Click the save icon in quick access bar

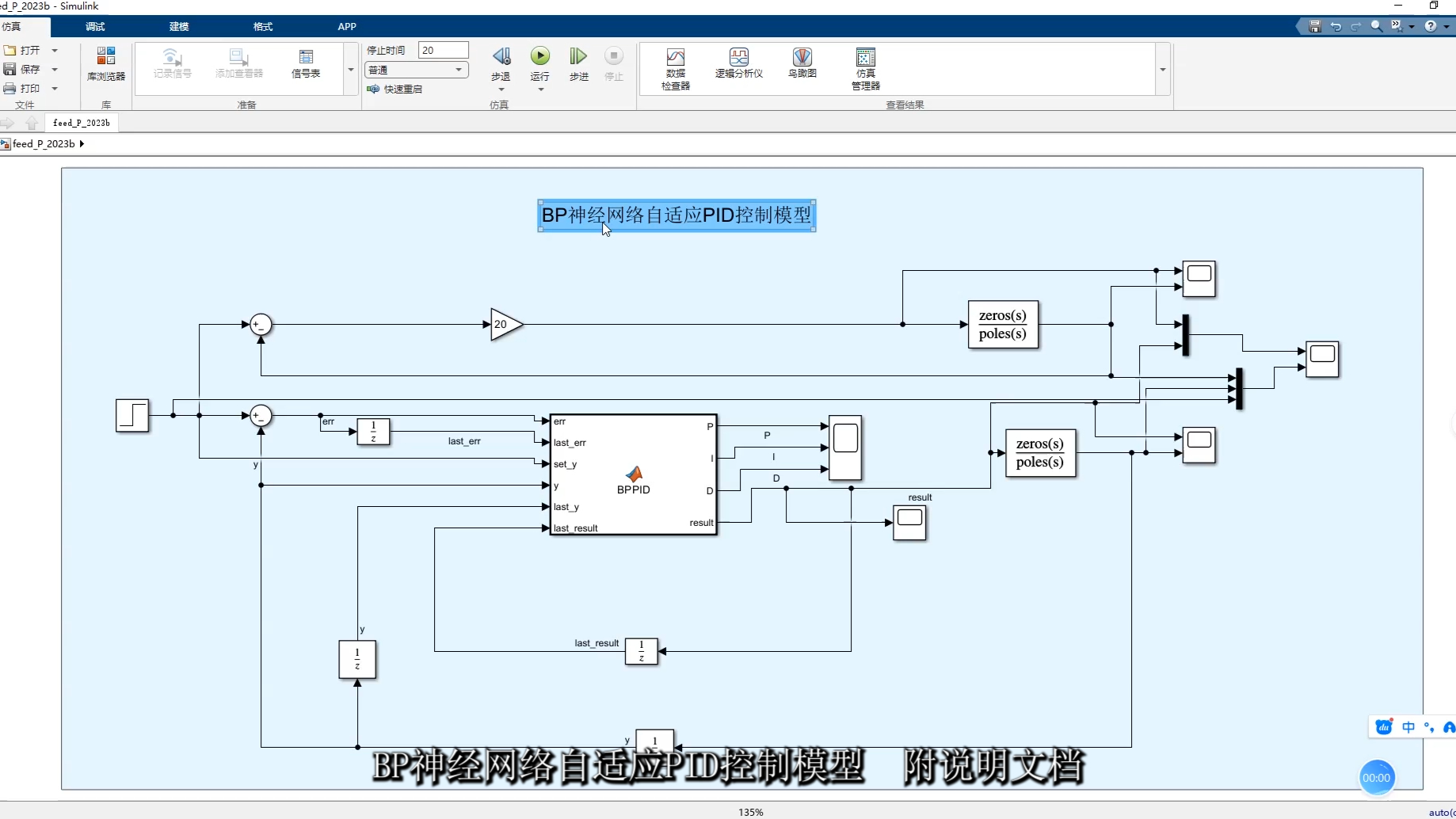coord(1315,26)
